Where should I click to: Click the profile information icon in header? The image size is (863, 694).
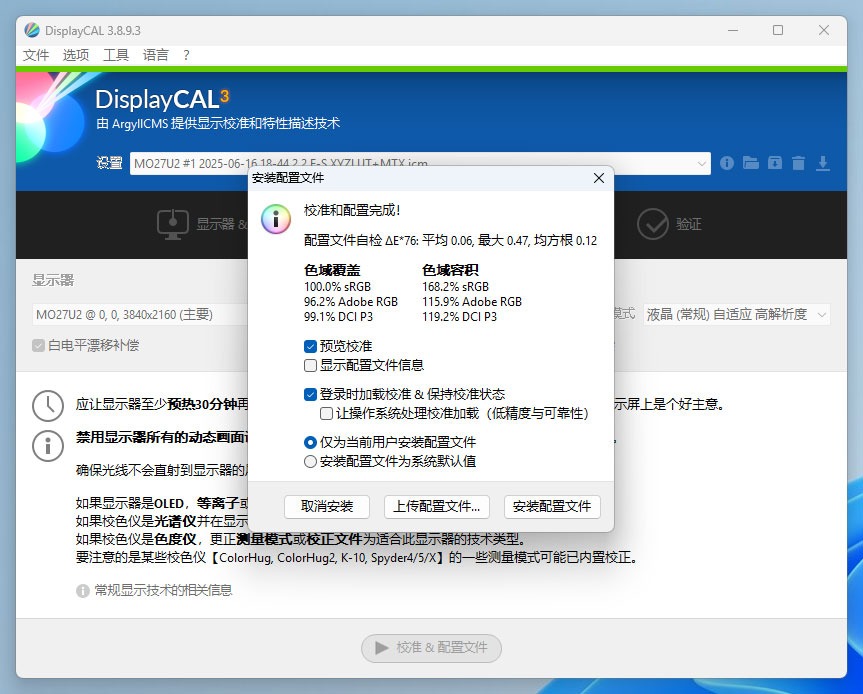click(727, 163)
